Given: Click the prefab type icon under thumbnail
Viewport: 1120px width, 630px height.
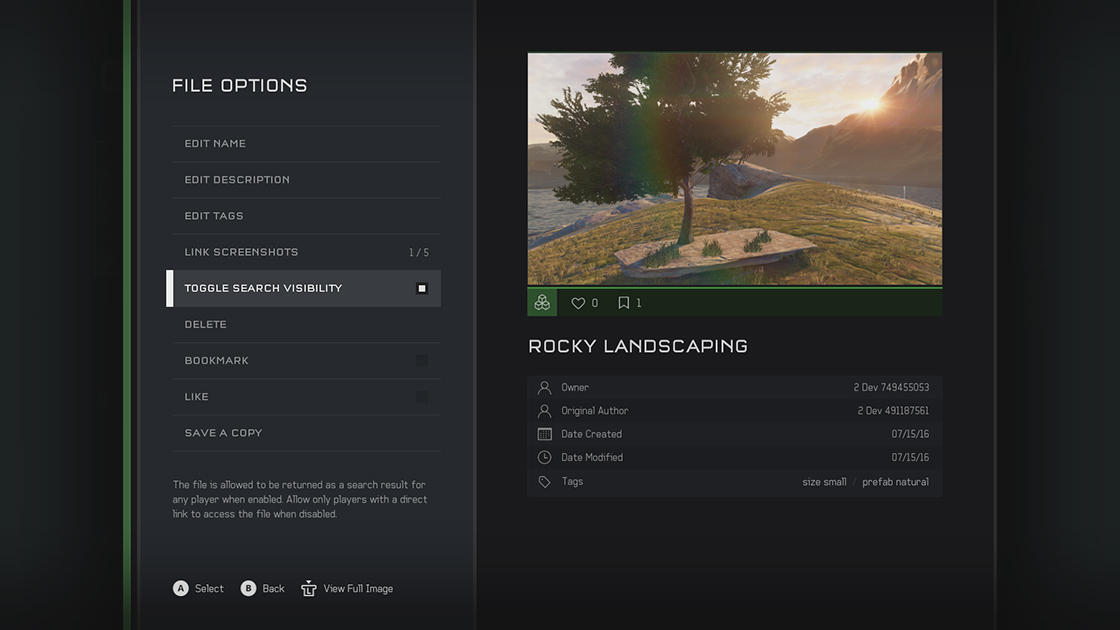Looking at the screenshot, I should pyautogui.click(x=542, y=303).
